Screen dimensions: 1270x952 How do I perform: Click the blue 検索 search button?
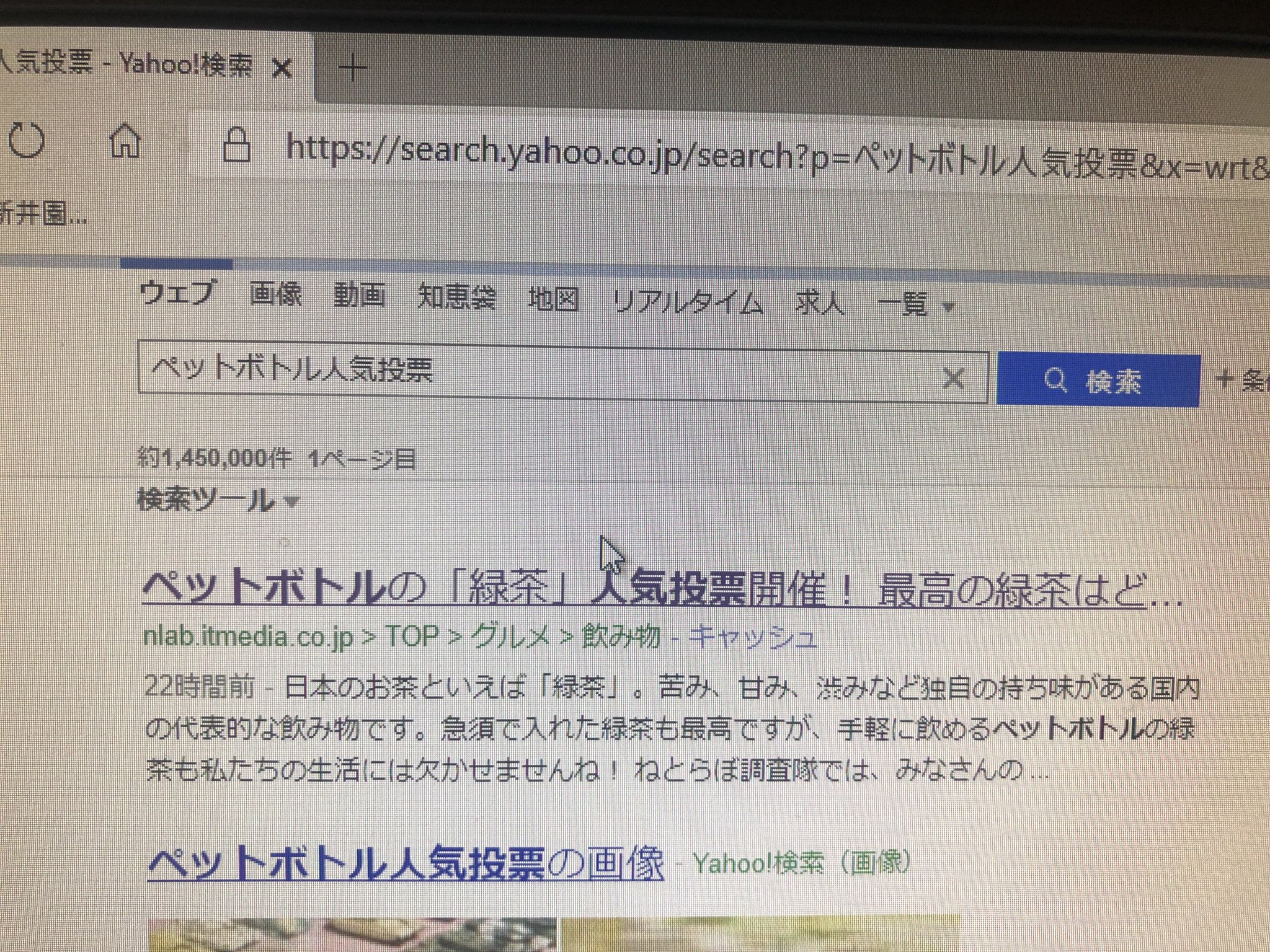pyautogui.click(x=1098, y=380)
